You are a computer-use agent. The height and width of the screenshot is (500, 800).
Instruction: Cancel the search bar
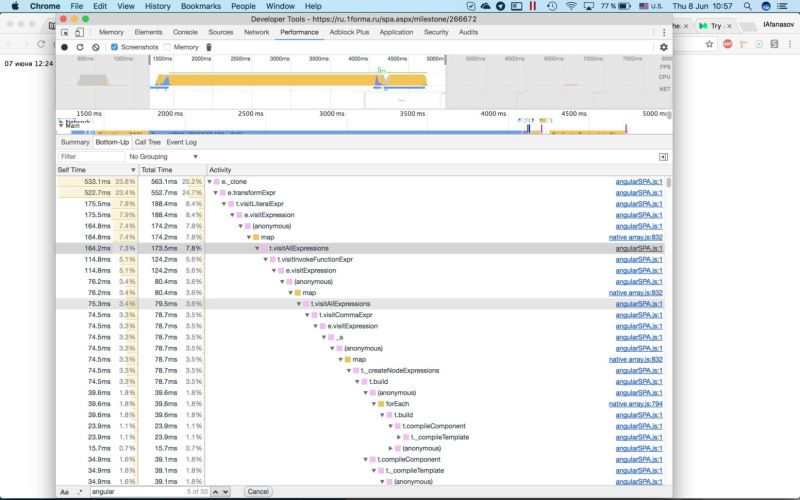[x=258, y=492]
